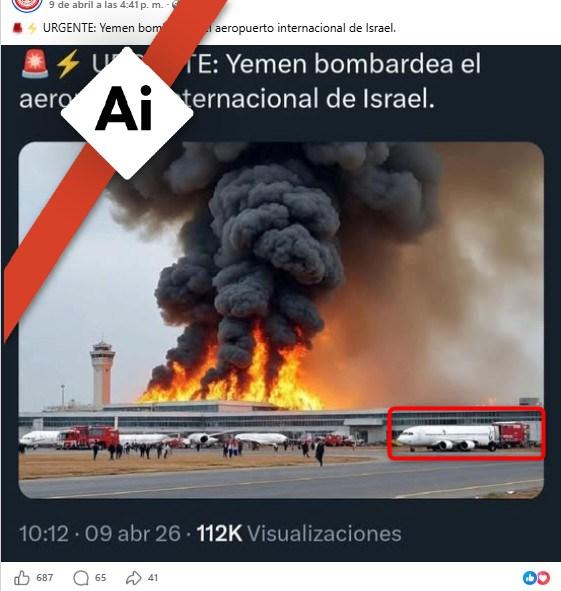The width and height of the screenshot is (561, 591).
Task: Click the share arrow icon
Action: point(133,577)
